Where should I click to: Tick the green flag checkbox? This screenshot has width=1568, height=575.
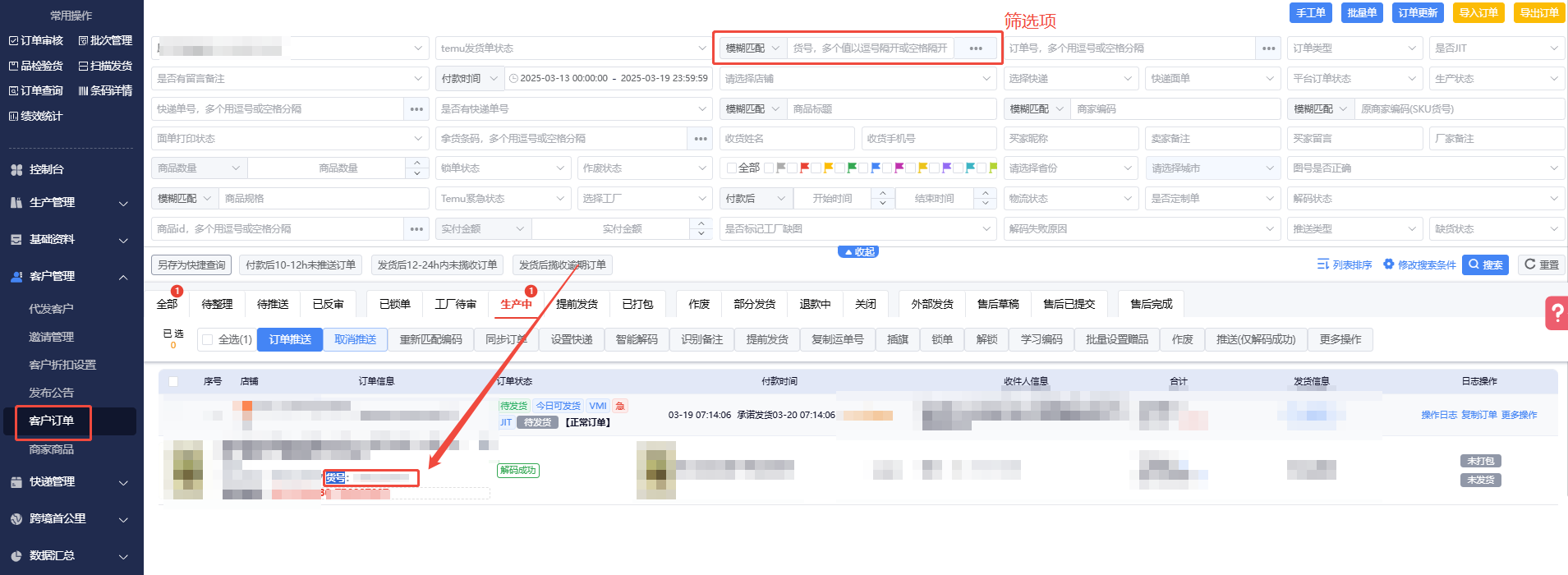tap(840, 168)
